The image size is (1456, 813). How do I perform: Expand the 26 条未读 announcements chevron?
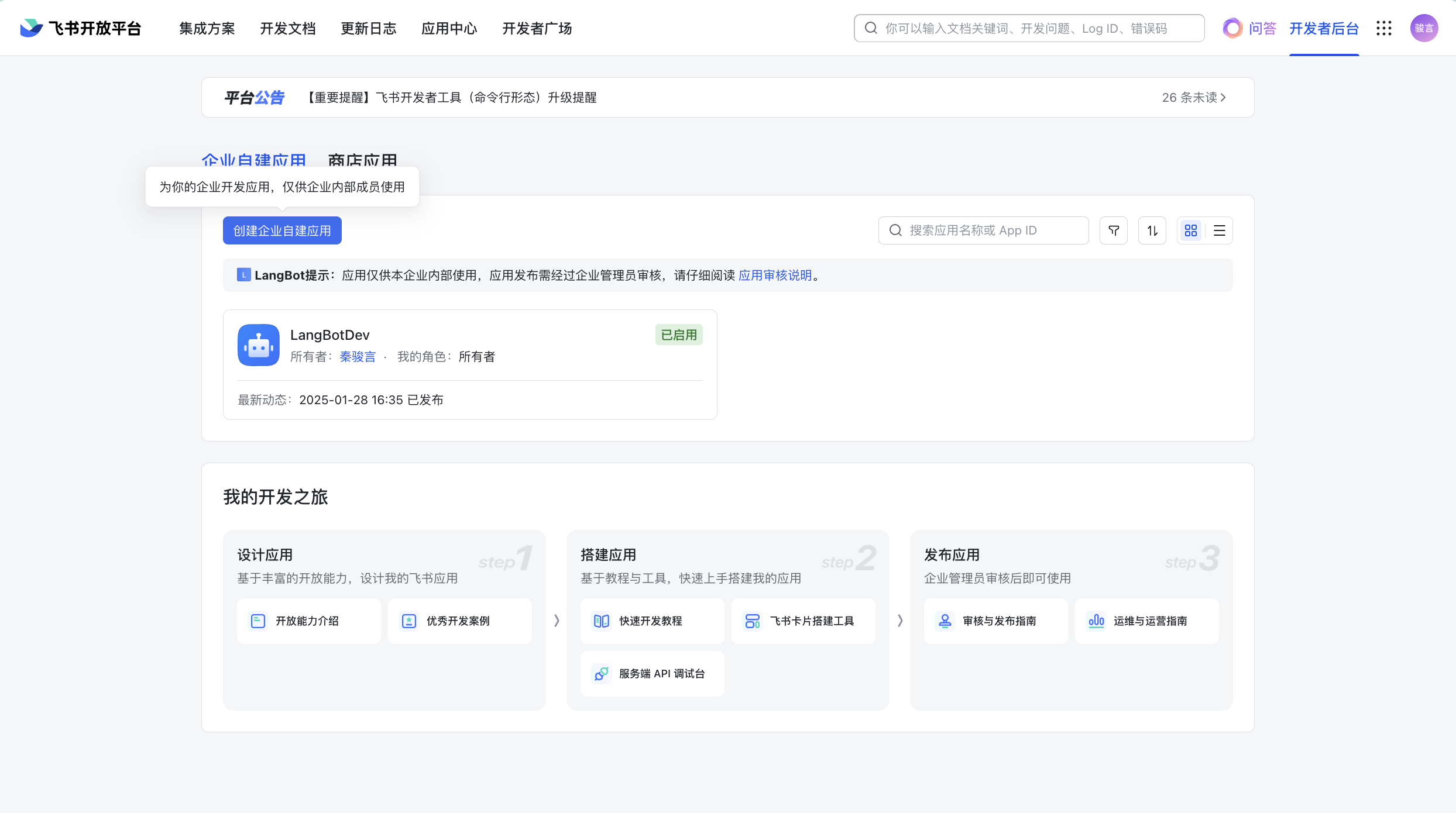(1223, 98)
